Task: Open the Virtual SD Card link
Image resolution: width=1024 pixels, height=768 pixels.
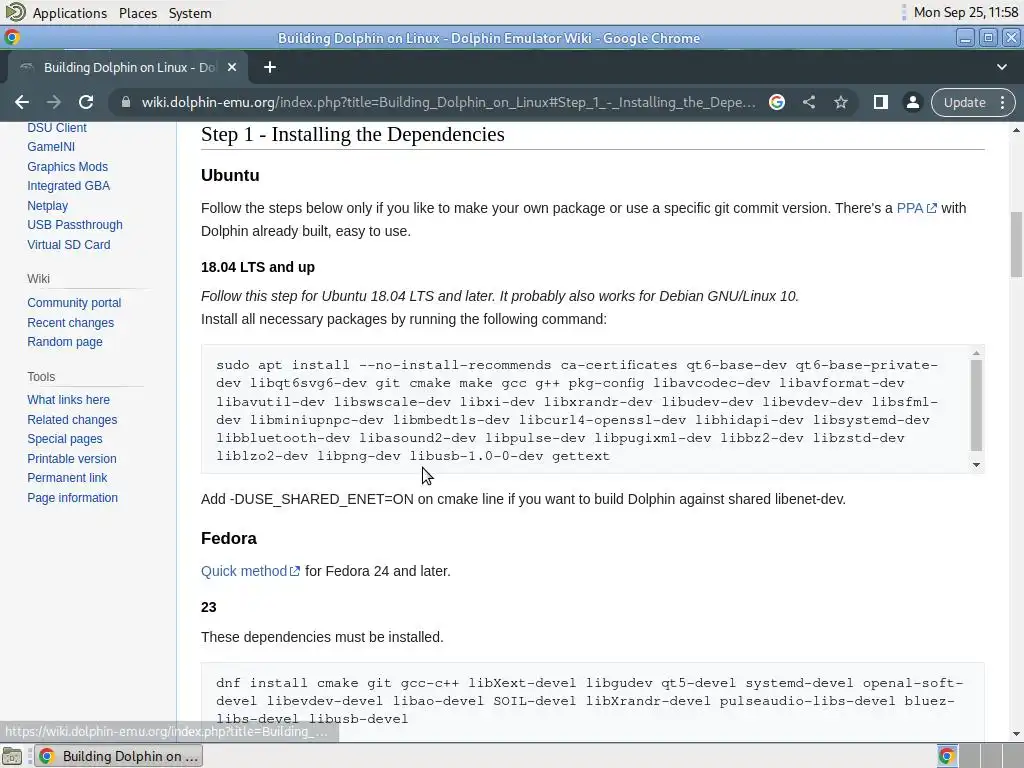Action: [x=69, y=245]
